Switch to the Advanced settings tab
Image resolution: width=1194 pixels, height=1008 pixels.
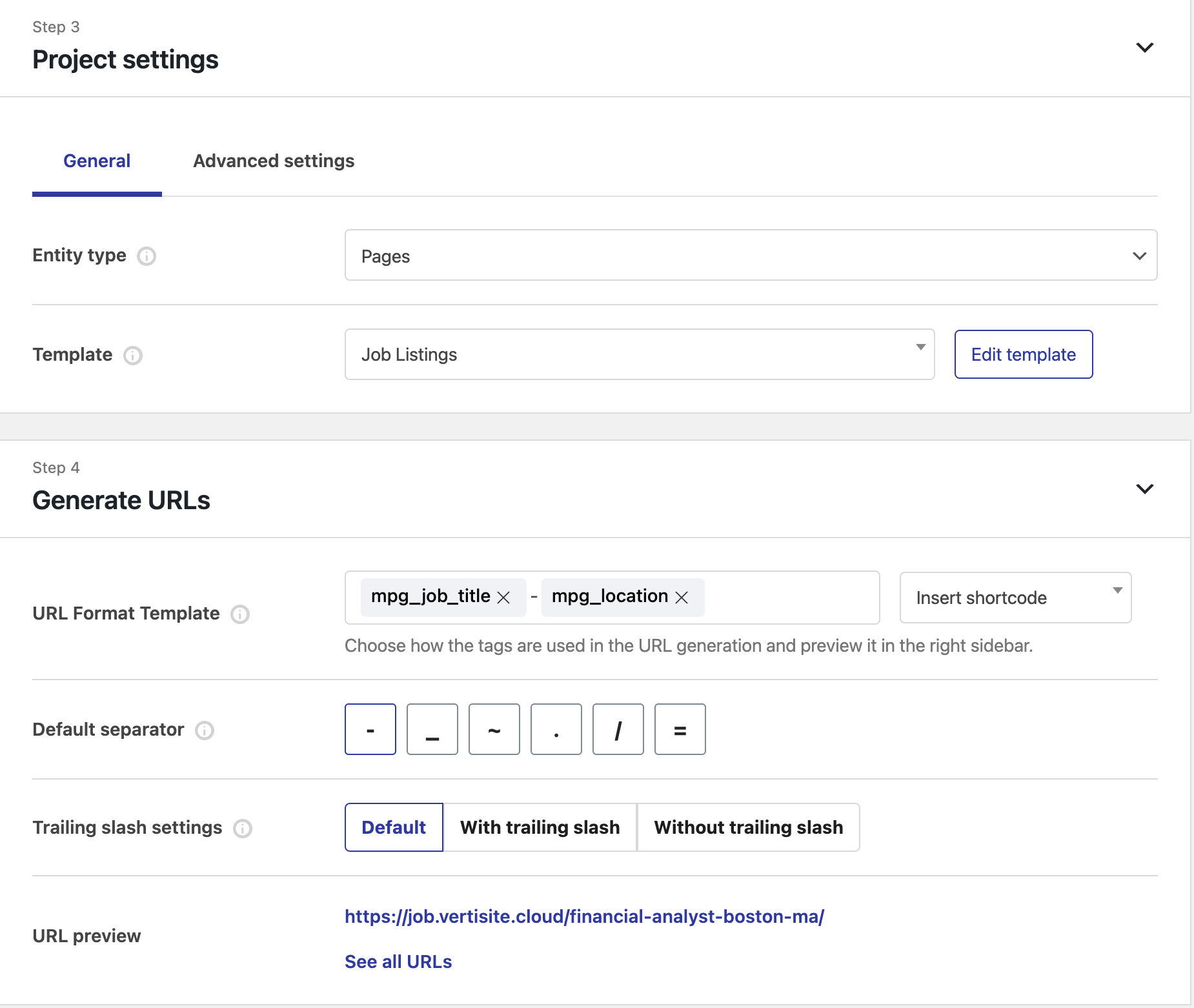274,161
